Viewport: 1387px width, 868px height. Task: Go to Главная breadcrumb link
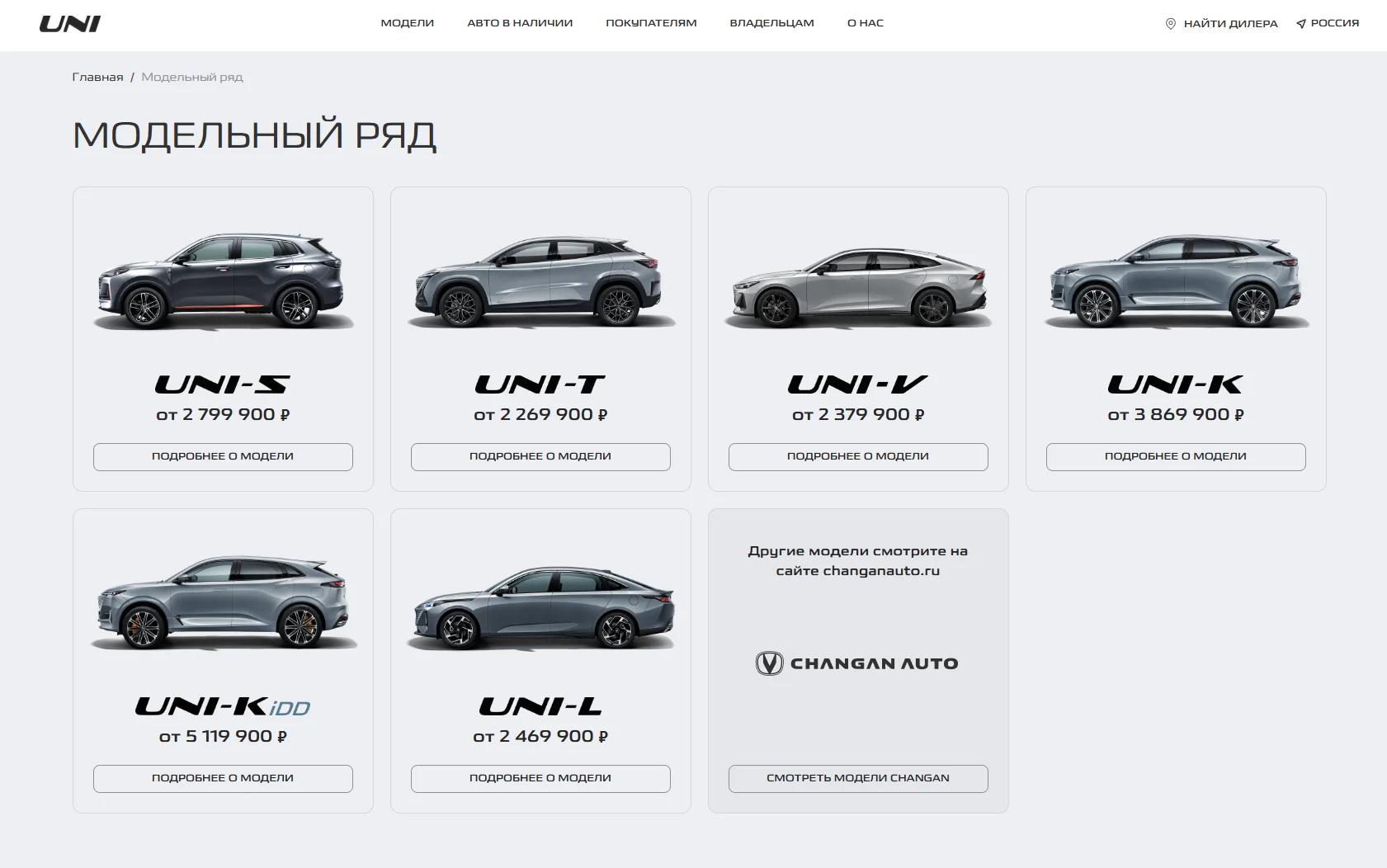(x=97, y=77)
